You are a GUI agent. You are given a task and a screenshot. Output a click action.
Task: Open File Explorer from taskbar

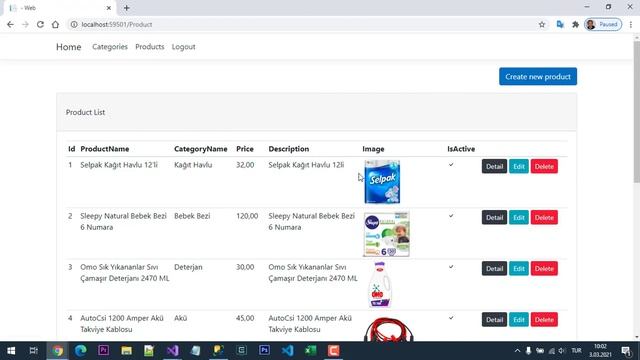[x=126, y=351]
